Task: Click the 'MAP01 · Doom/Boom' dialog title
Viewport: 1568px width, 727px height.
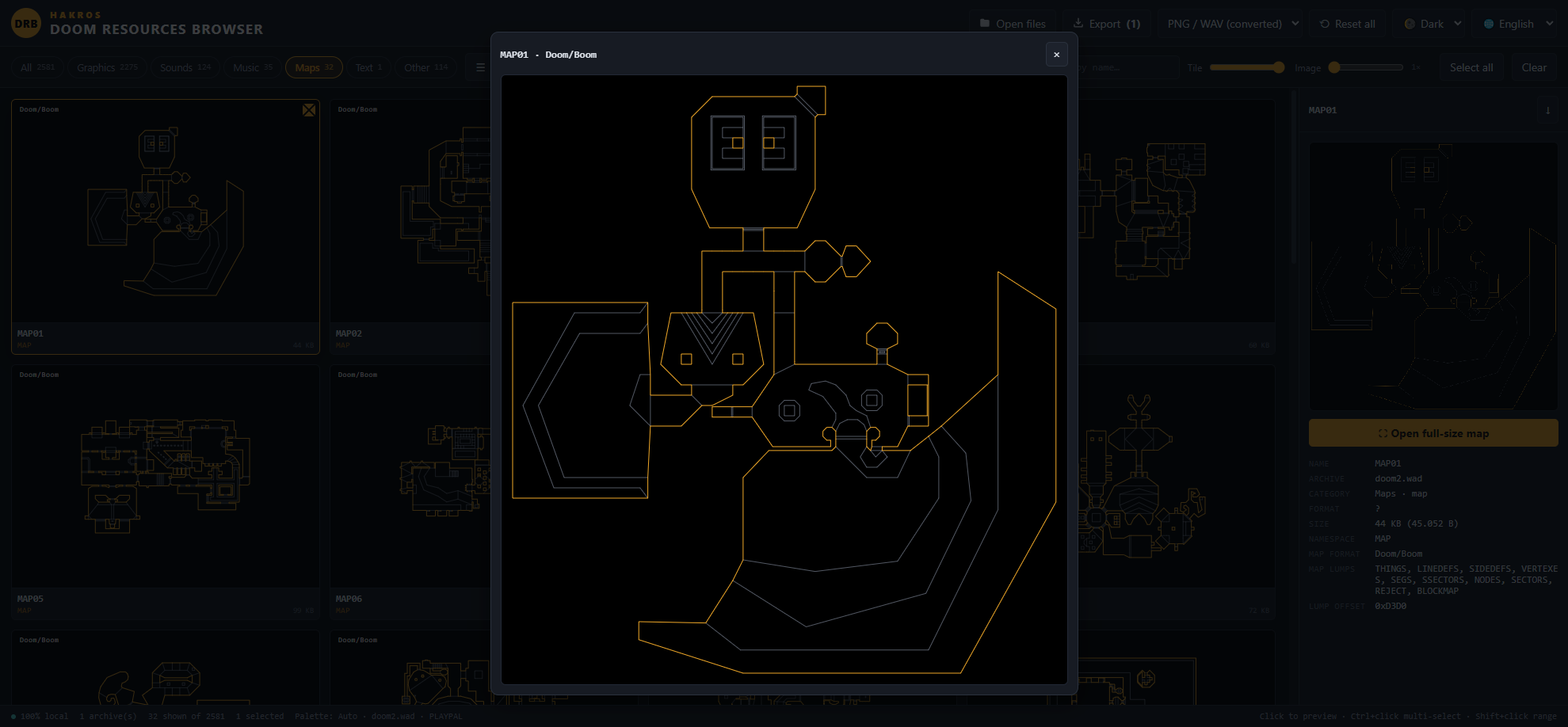Action: tap(548, 55)
